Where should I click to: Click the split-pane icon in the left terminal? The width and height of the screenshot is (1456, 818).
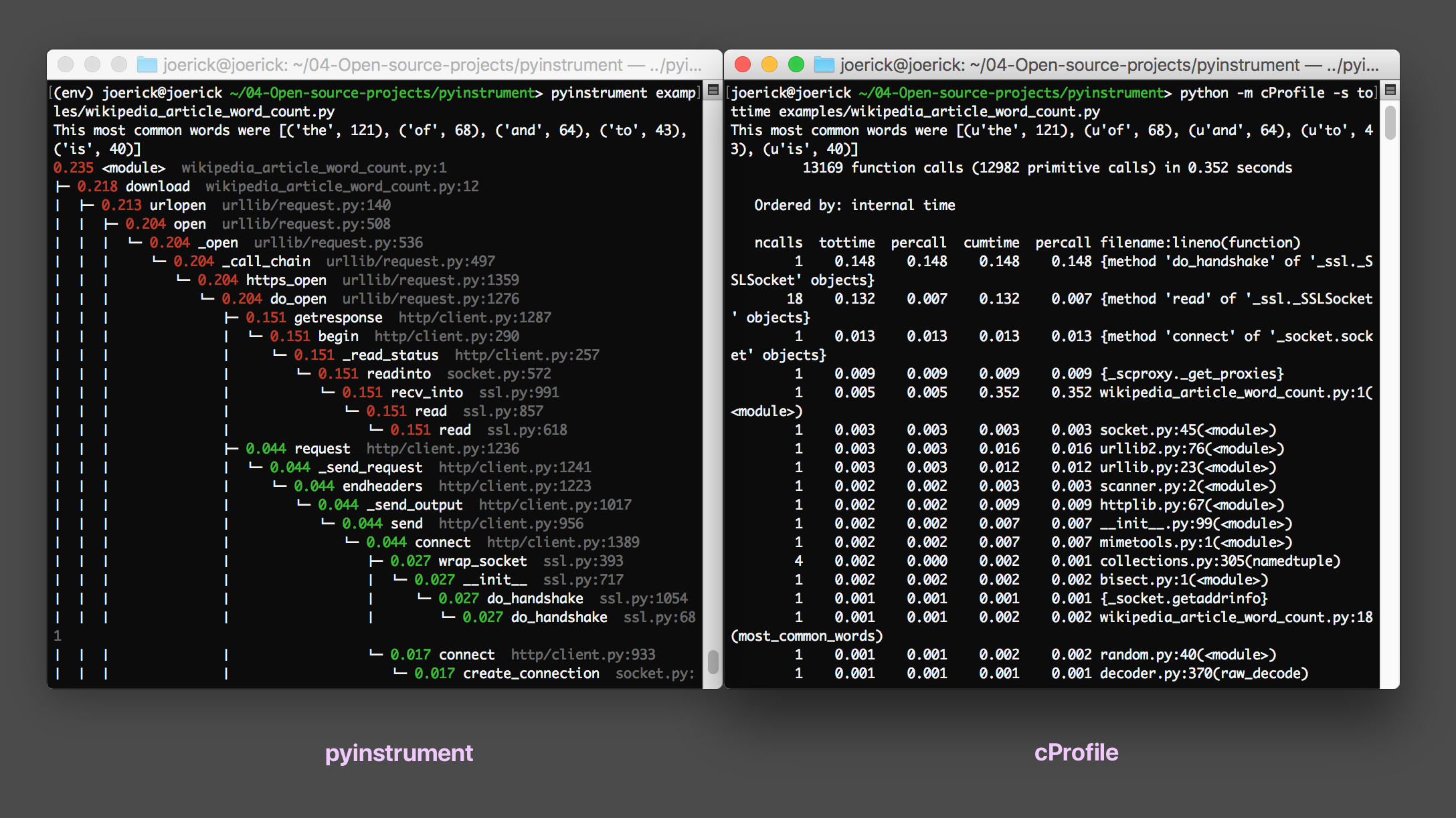713,90
